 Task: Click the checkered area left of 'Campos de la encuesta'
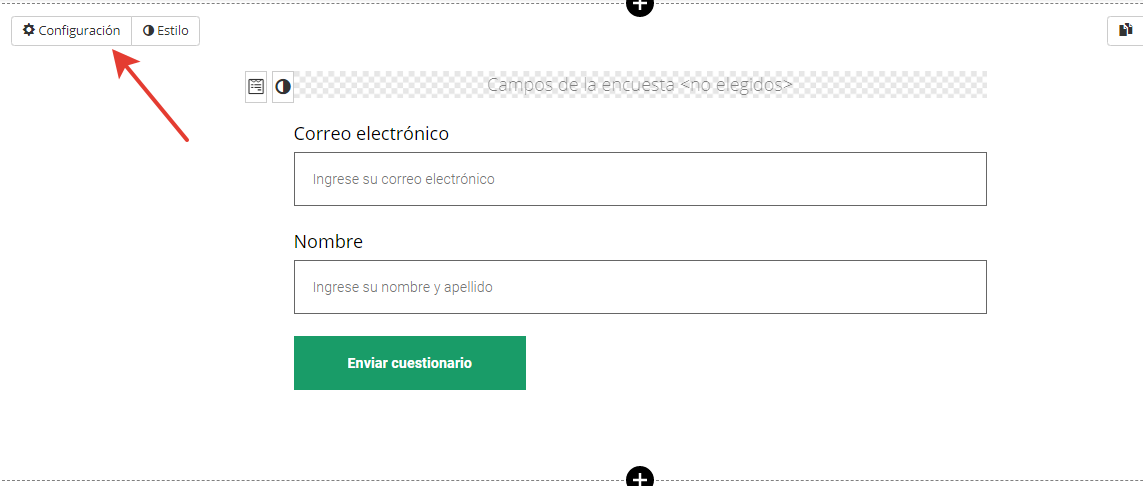click(390, 85)
